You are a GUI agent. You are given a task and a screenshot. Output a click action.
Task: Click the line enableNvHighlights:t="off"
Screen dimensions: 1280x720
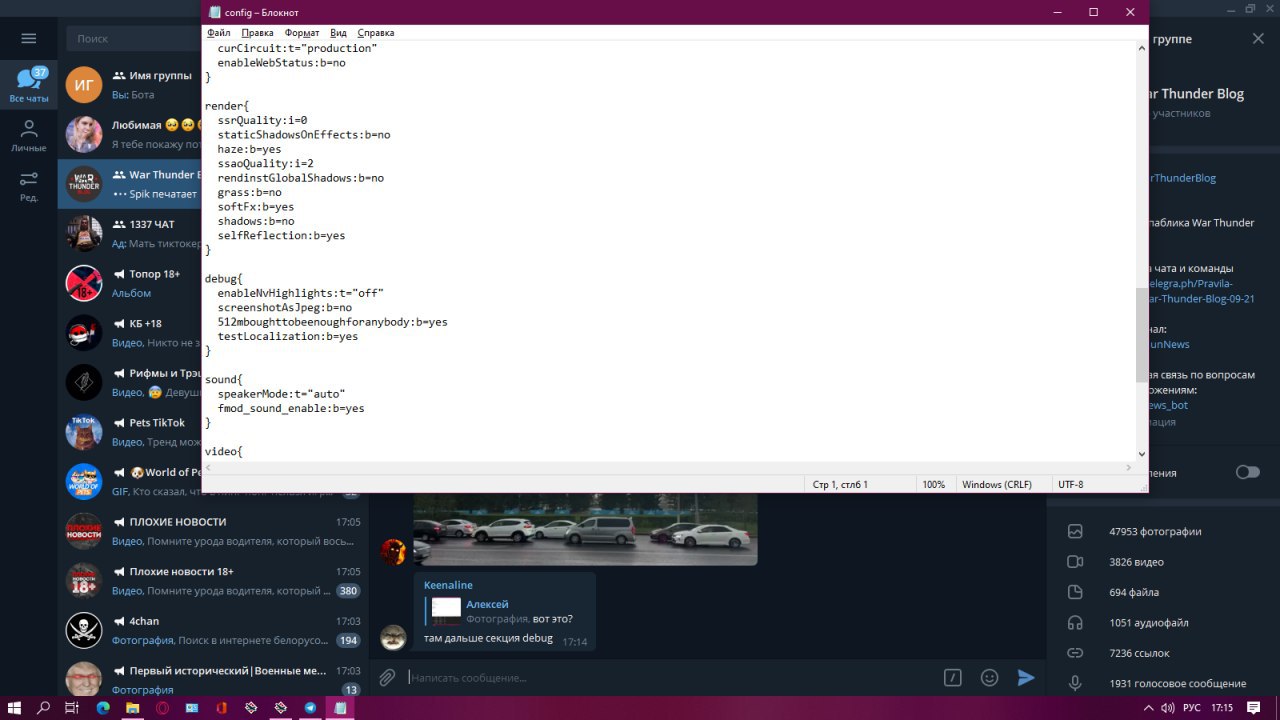click(x=300, y=293)
